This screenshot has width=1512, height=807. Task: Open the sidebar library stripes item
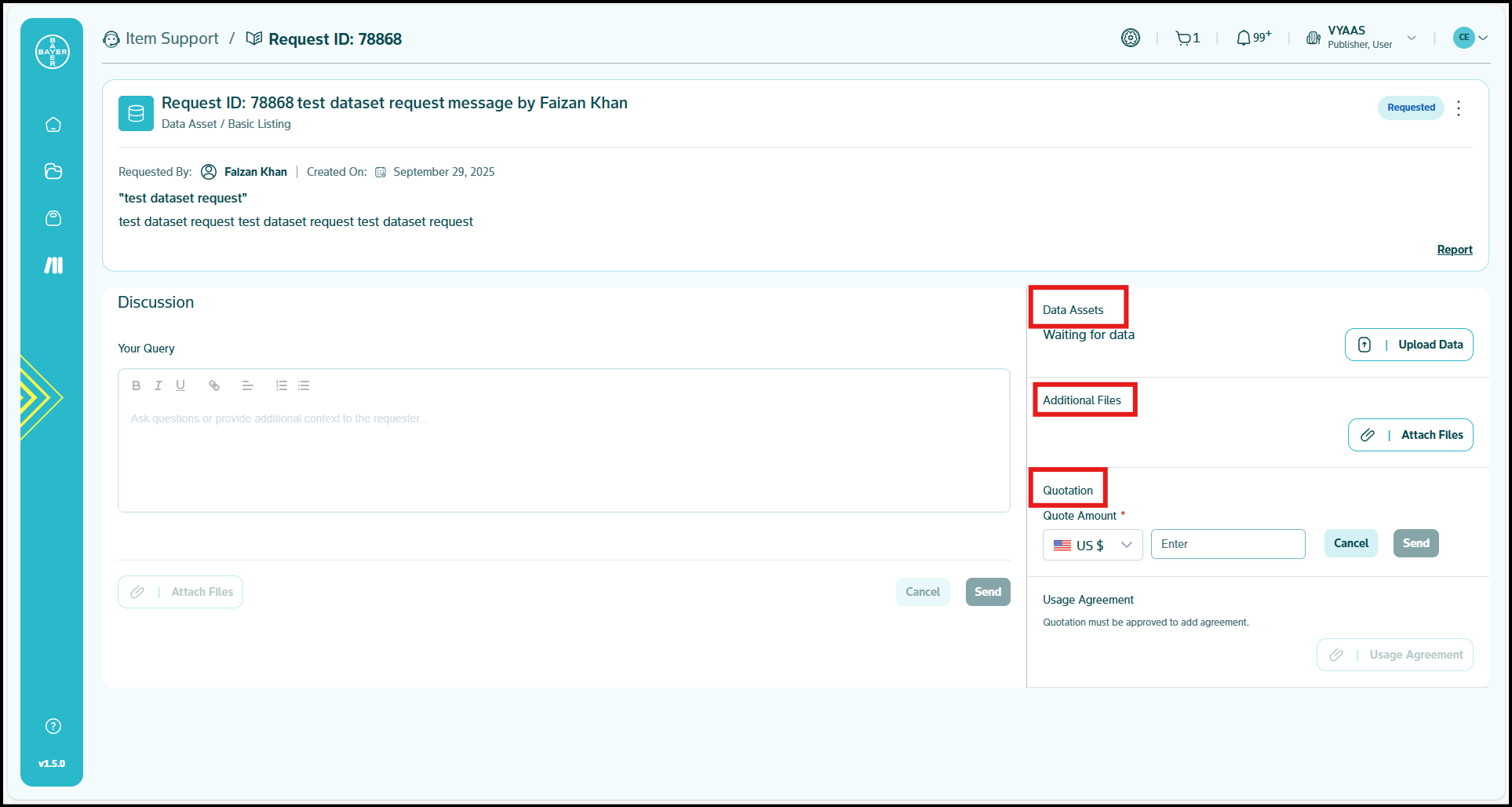53,265
